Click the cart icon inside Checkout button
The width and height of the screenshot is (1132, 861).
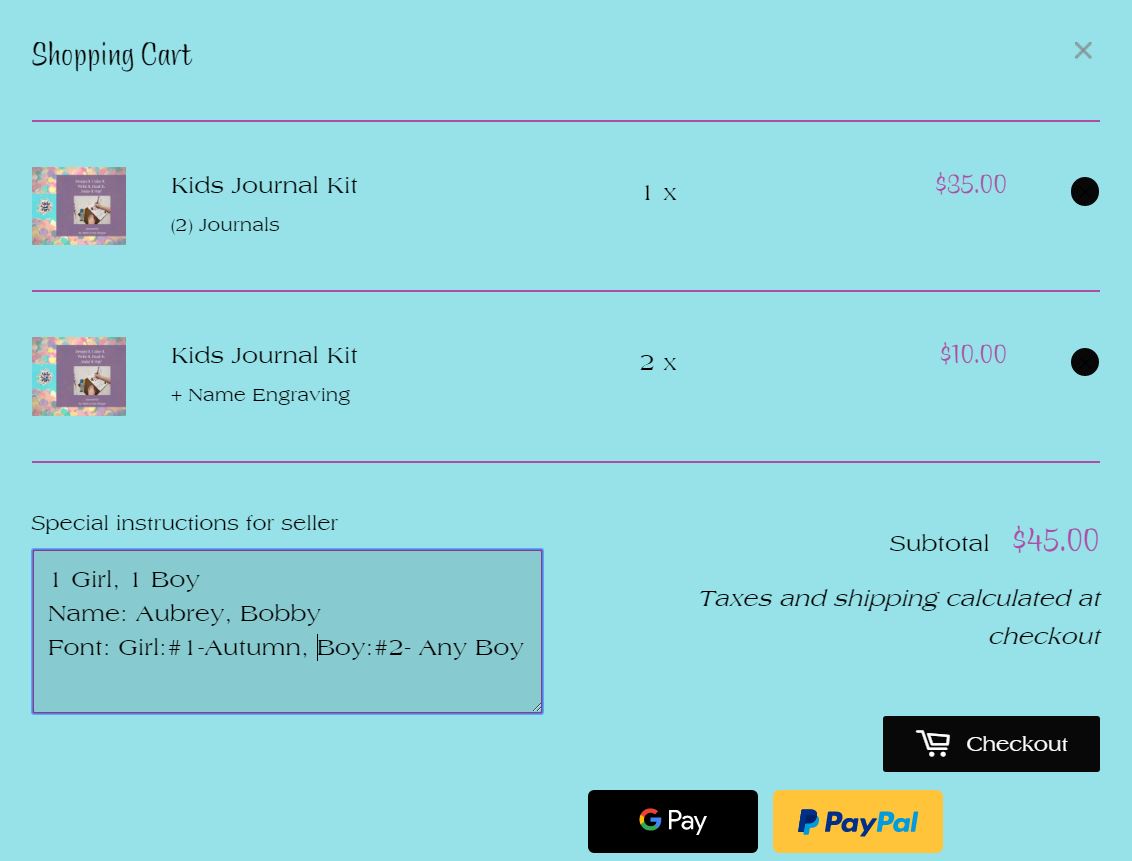click(933, 743)
